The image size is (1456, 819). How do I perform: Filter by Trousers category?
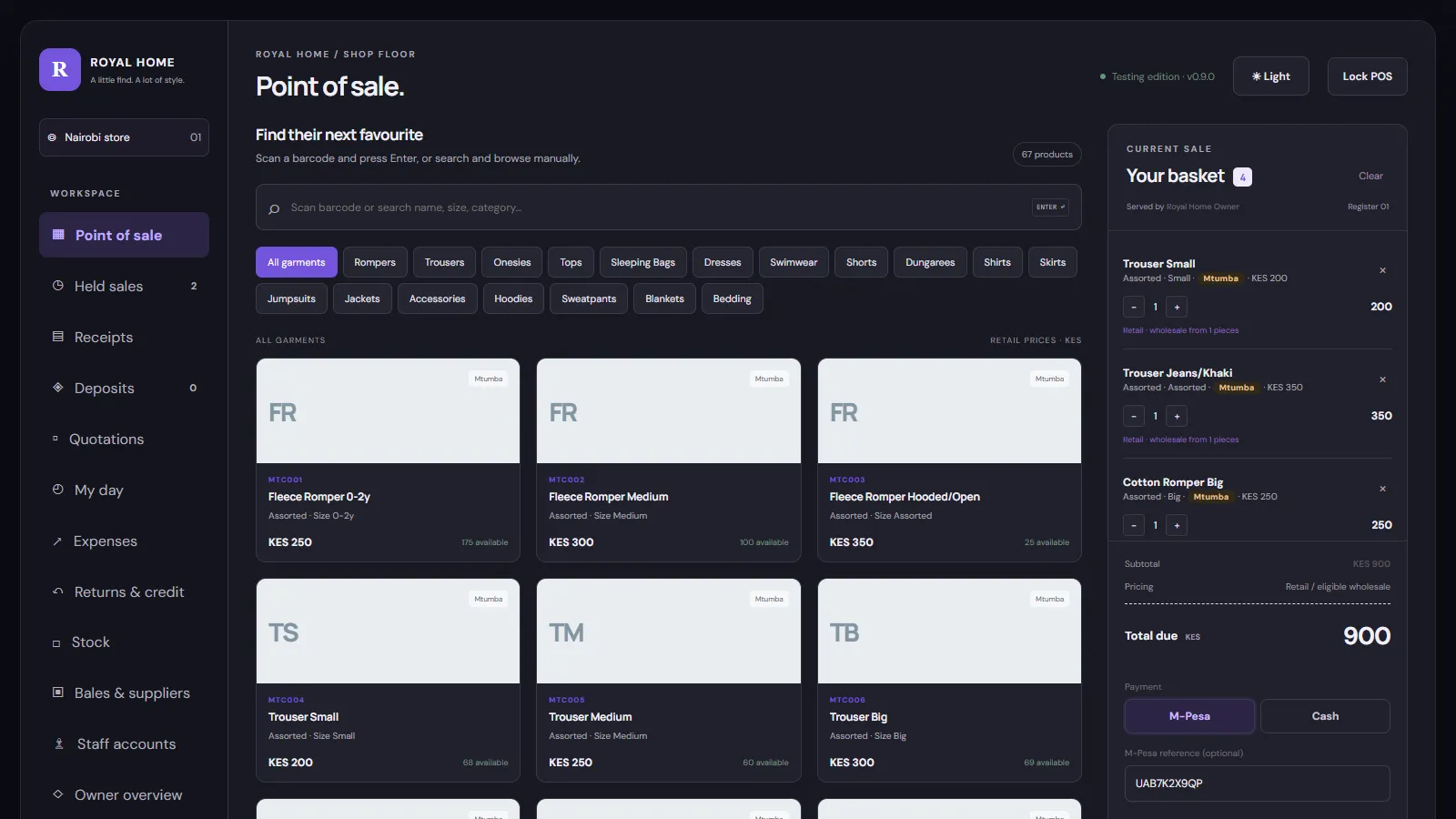(444, 262)
